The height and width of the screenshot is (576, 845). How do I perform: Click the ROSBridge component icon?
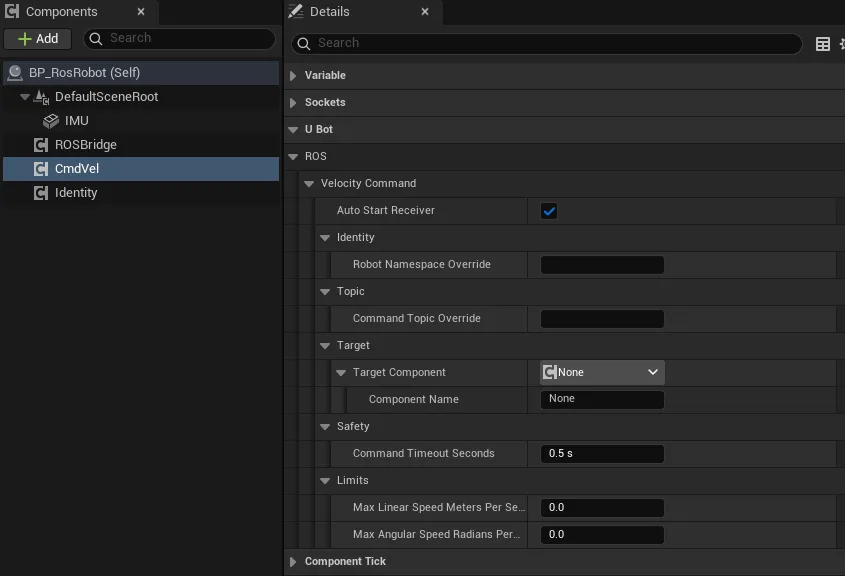41,145
